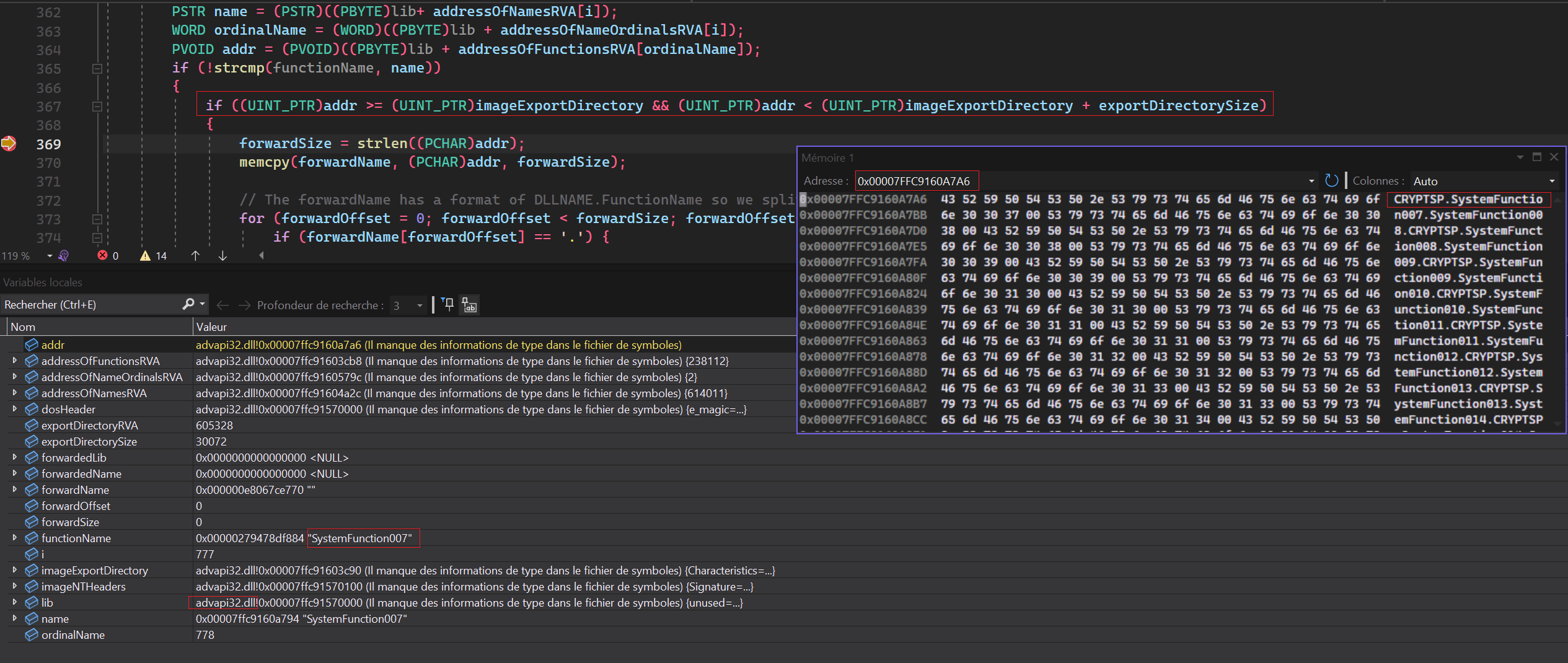
Task: Go to next issue with down arrow
Action: 222,255
